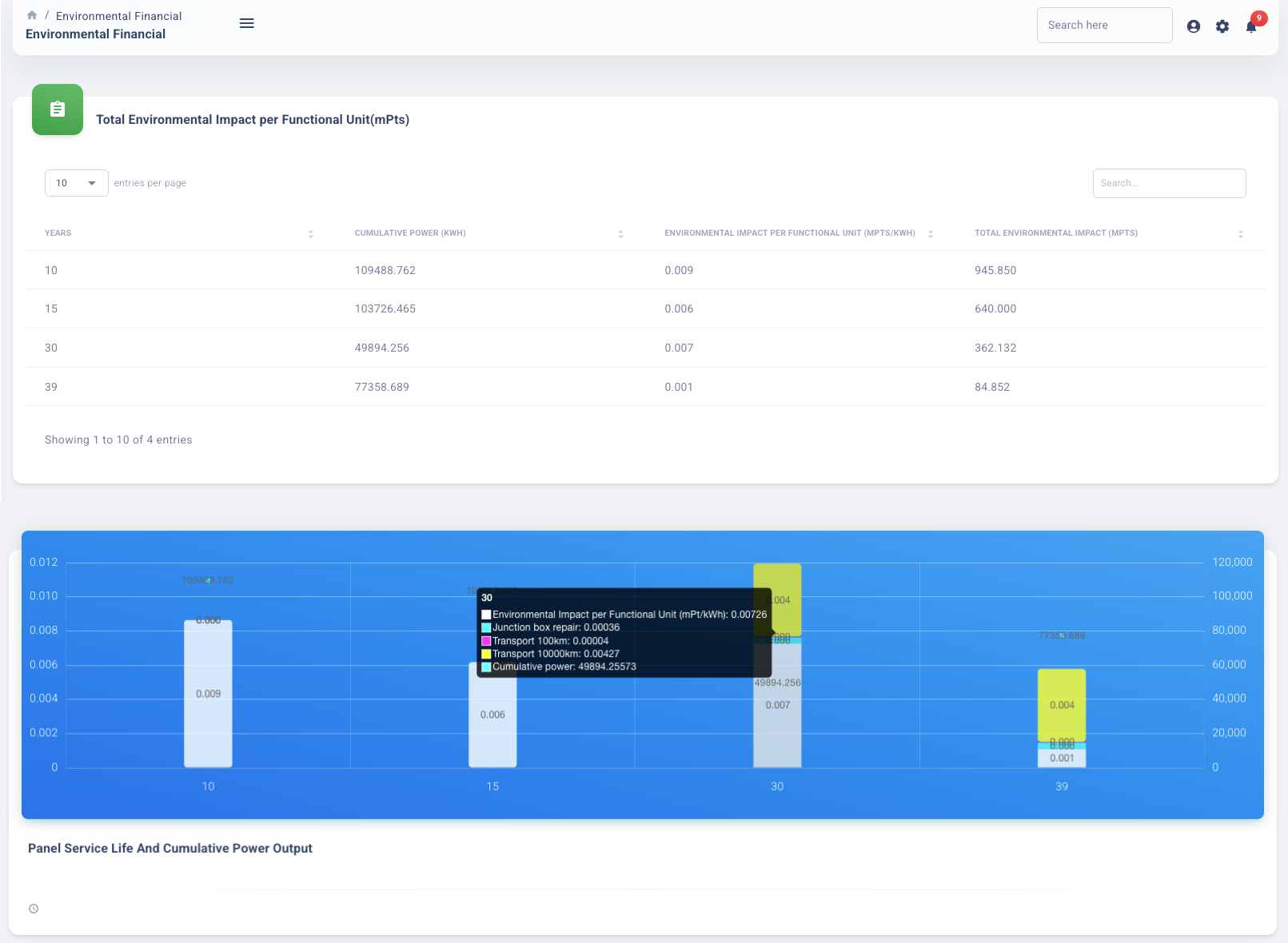
Task: Select table impact value 0.007
Action: [x=679, y=348]
